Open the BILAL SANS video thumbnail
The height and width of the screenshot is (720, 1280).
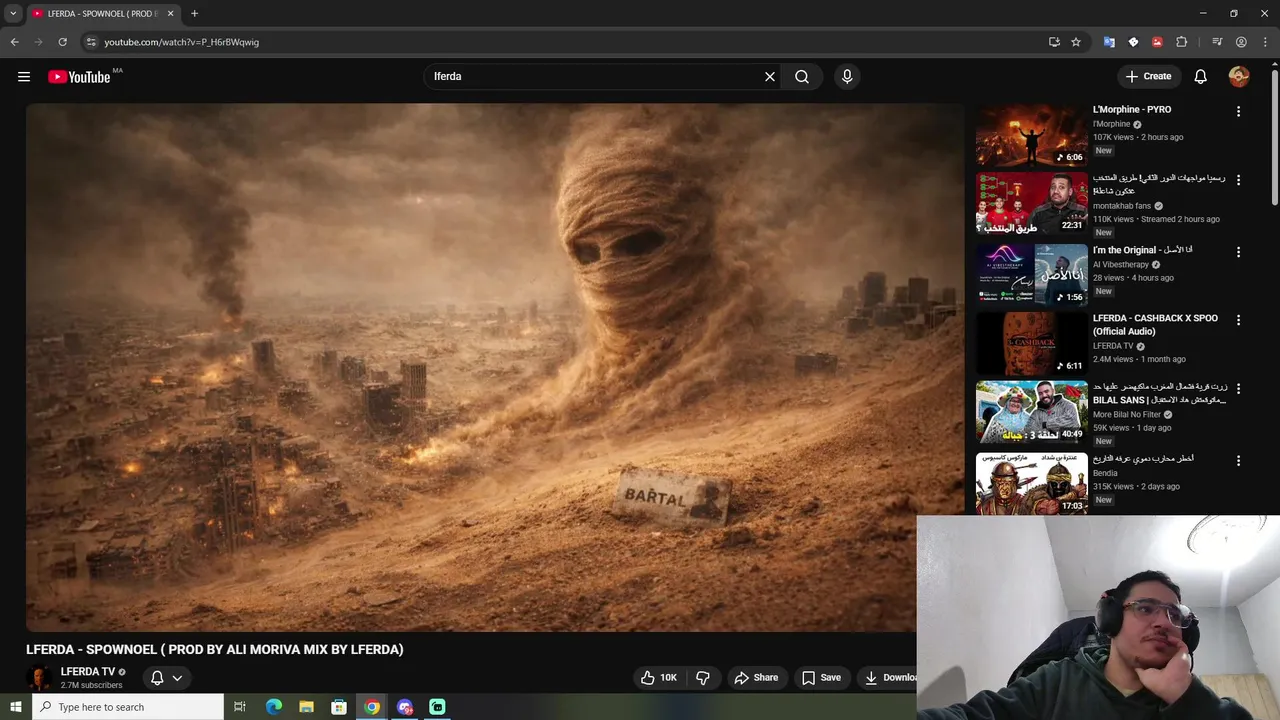[1031, 411]
